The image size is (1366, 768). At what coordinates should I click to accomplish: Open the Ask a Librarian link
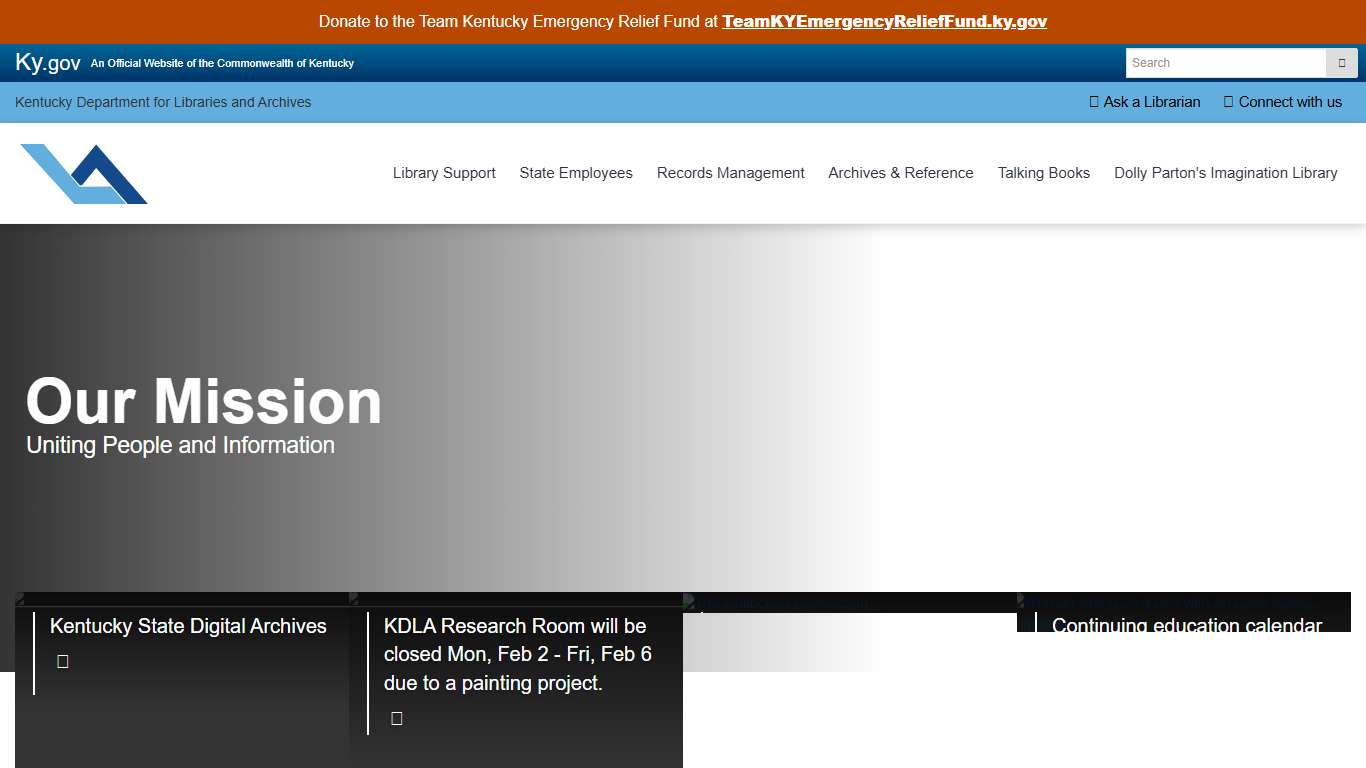[1151, 102]
